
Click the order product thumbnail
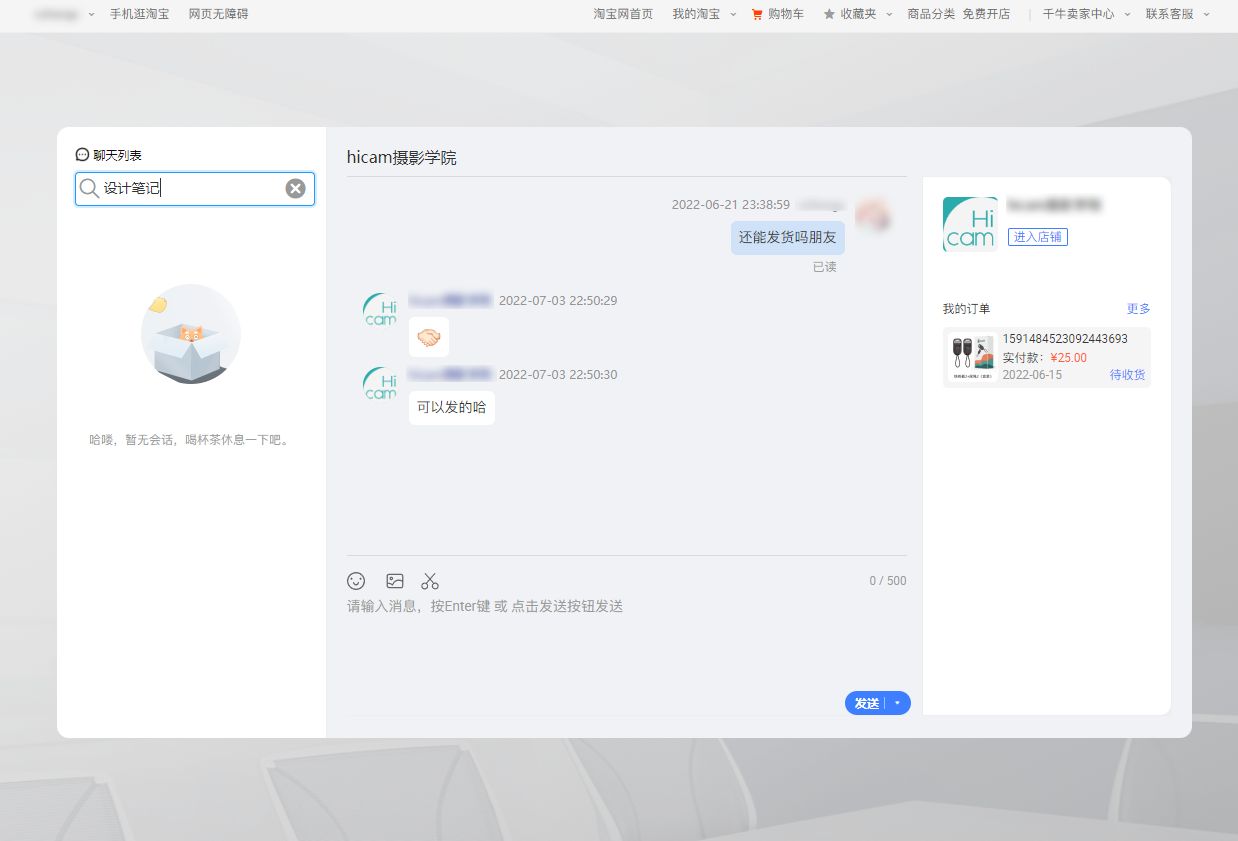971,358
